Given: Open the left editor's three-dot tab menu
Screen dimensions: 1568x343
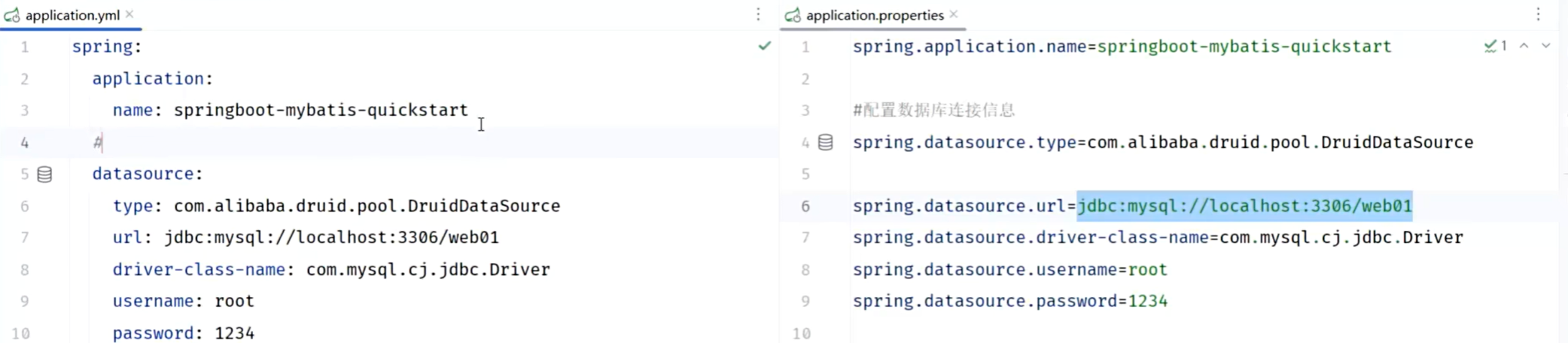Looking at the screenshot, I should 758,14.
